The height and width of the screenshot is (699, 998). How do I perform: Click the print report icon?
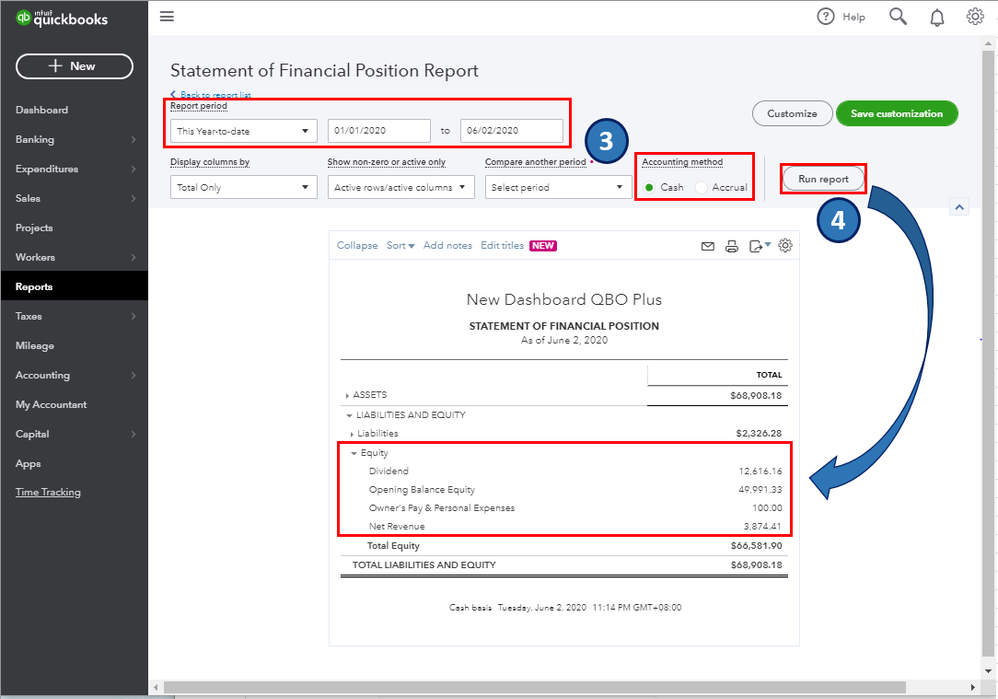point(731,246)
